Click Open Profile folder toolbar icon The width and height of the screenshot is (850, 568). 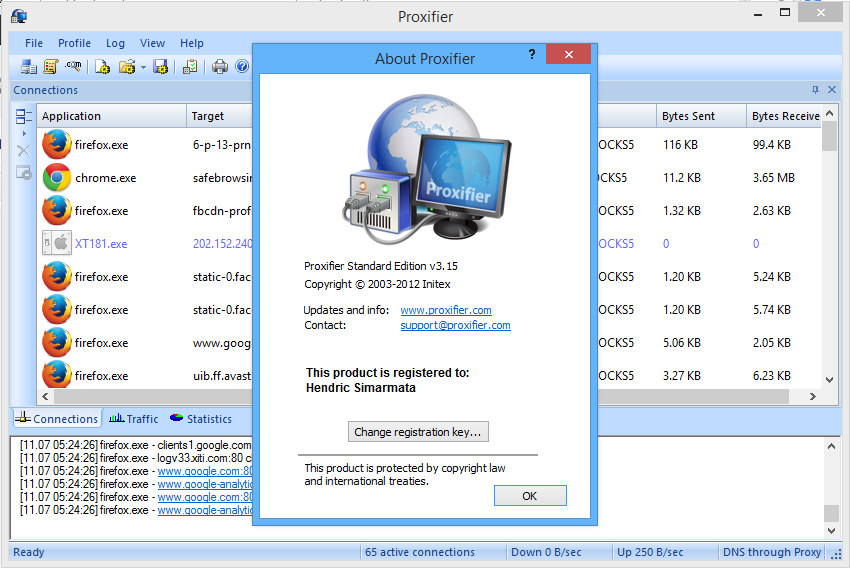click(127, 67)
